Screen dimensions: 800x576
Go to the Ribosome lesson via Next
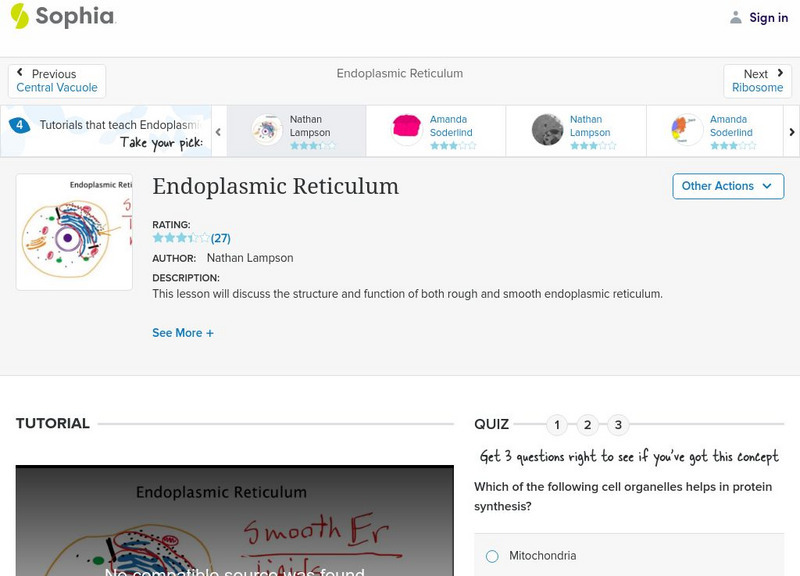[757, 80]
